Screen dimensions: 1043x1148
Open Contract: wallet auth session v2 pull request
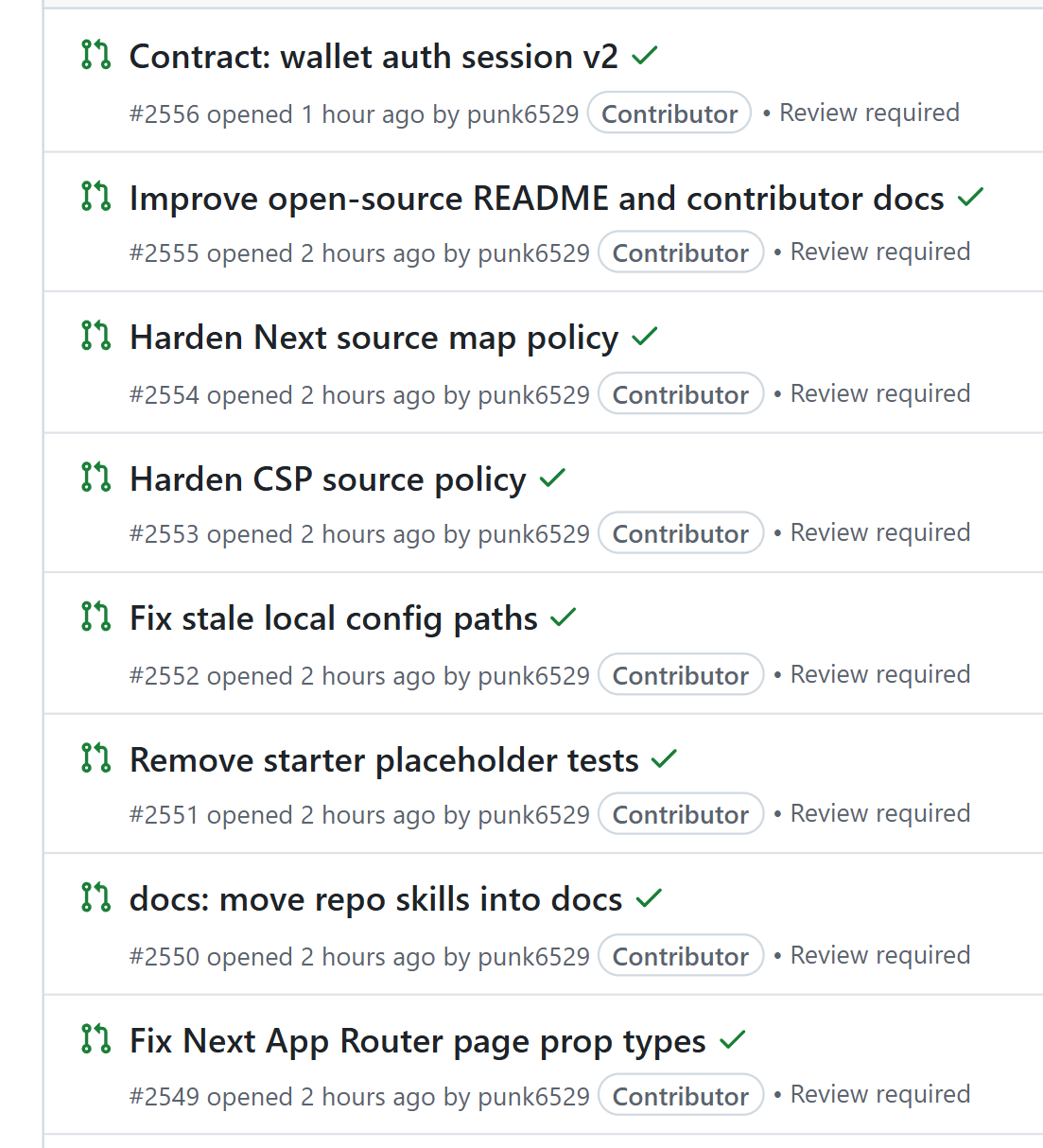[x=374, y=57]
